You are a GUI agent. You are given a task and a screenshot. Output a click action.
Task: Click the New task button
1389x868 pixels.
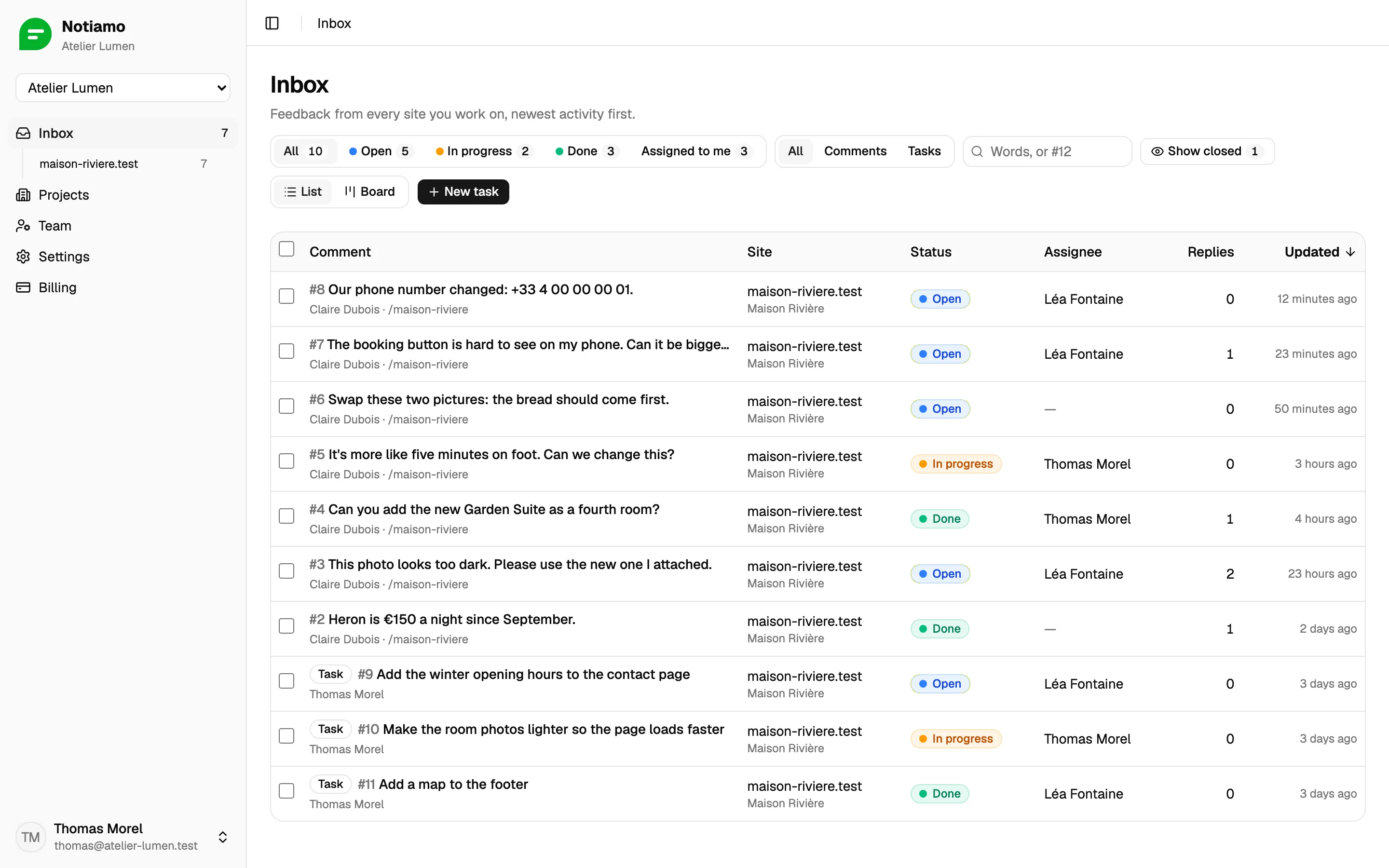[463, 192]
